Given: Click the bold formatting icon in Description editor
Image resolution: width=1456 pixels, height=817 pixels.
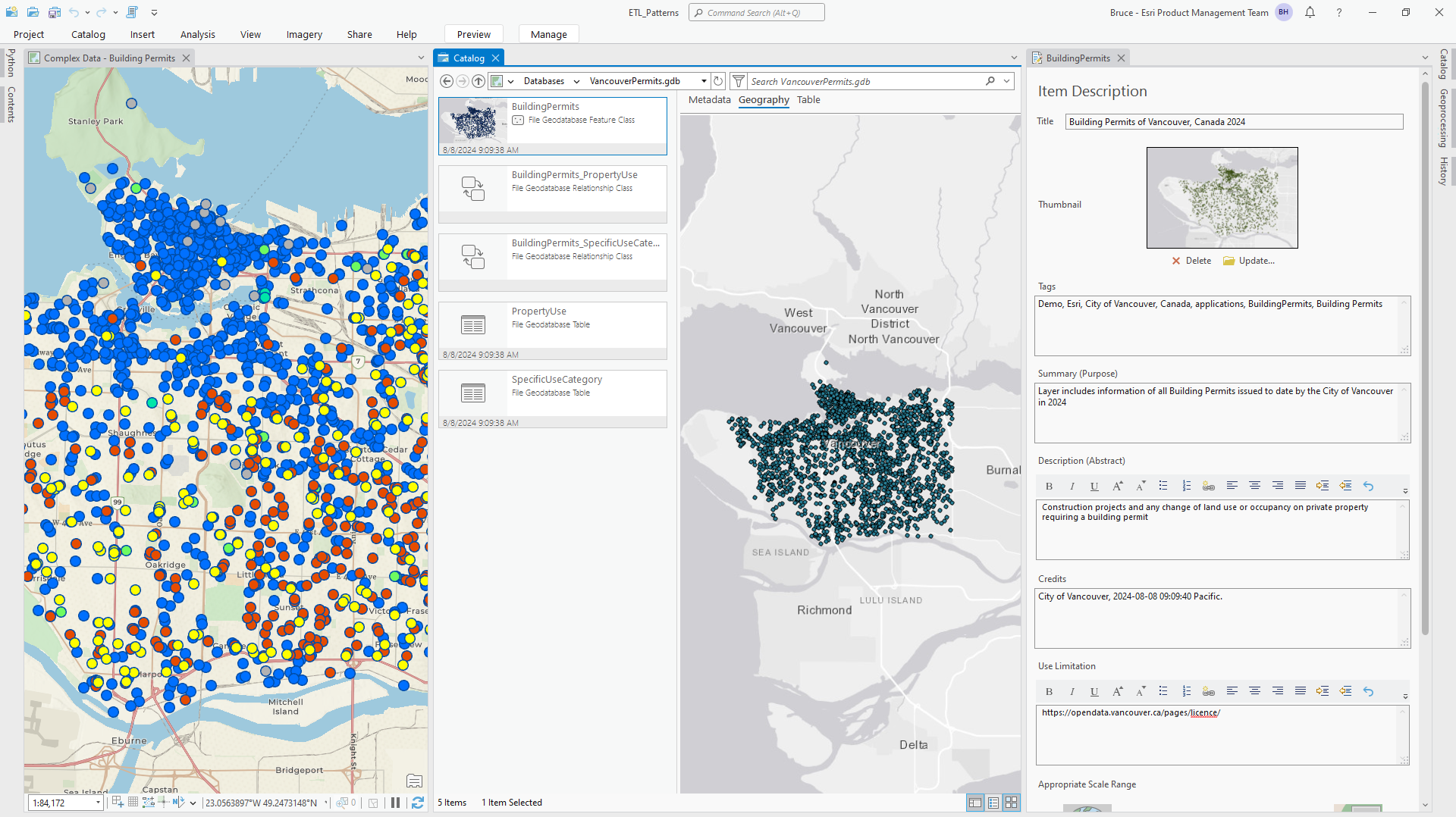Looking at the screenshot, I should (x=1049, y=486).
